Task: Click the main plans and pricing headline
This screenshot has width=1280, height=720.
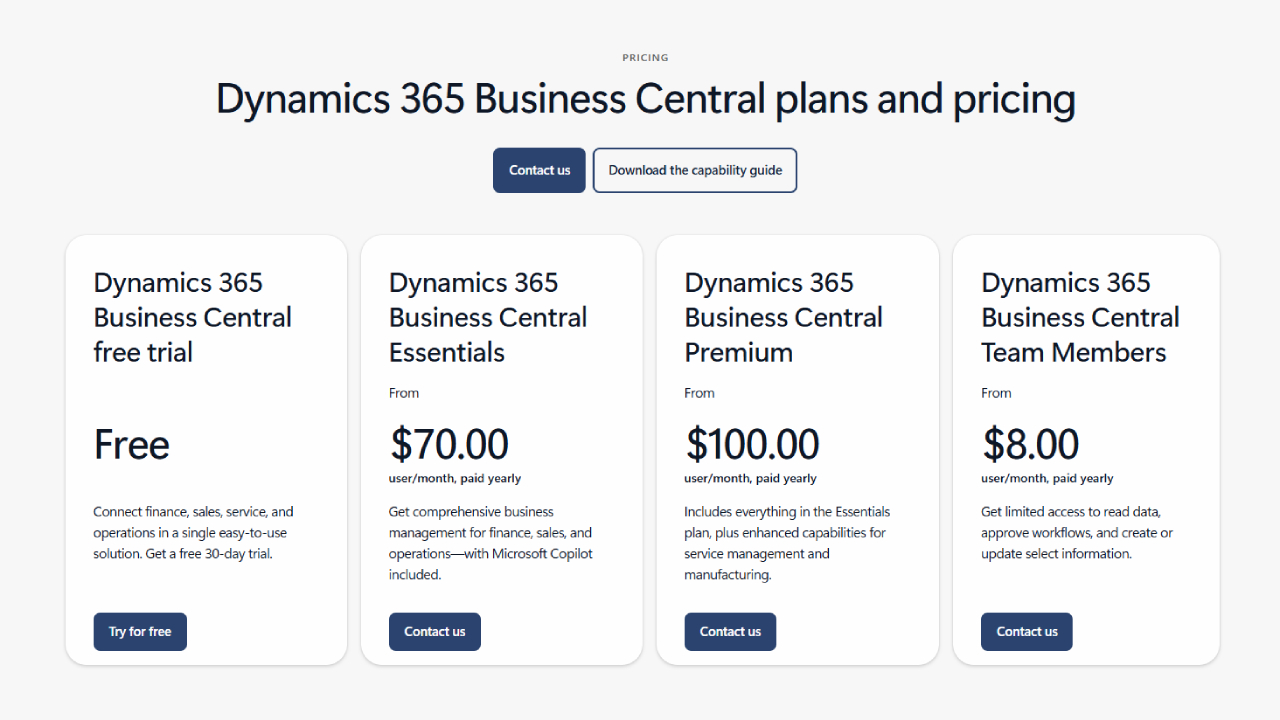Action: tap(645, 98)
